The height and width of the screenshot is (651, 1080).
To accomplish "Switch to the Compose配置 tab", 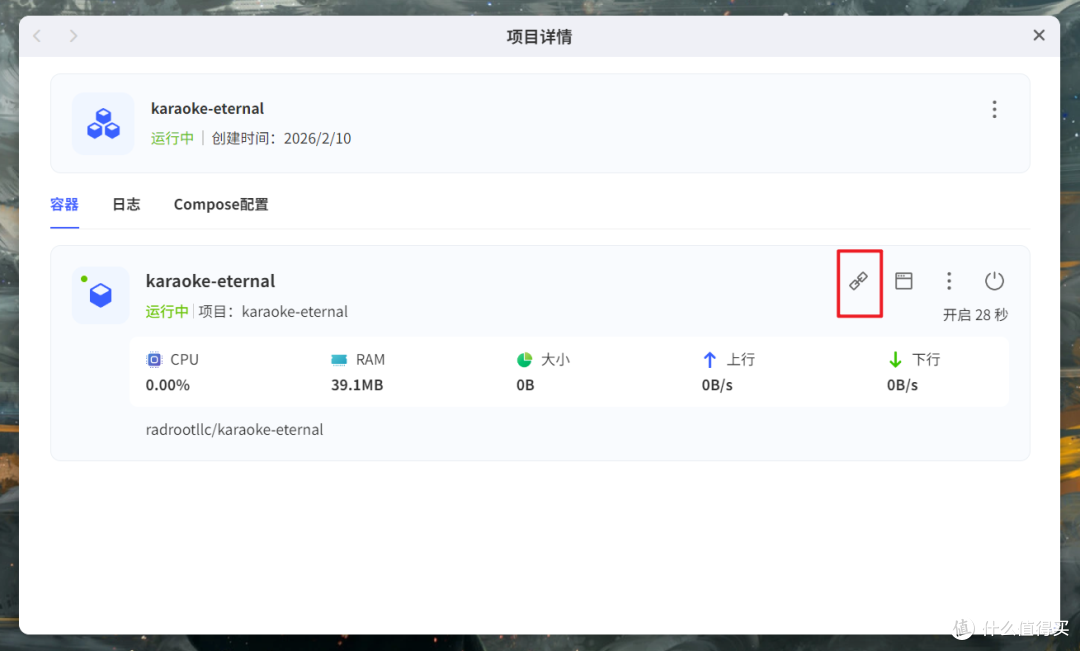I will 221,205.
